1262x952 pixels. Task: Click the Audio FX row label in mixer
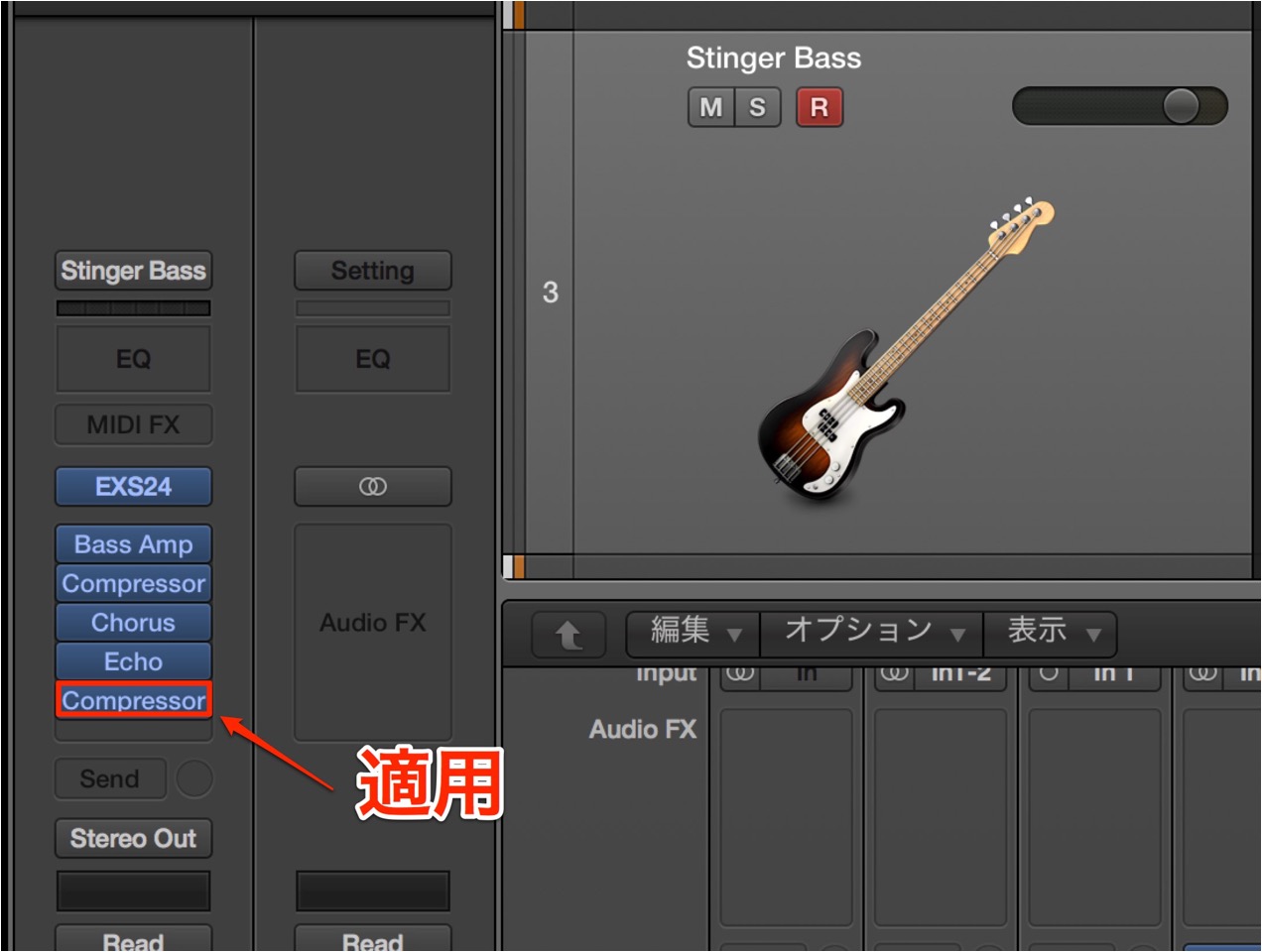click(x=643, y=730)
